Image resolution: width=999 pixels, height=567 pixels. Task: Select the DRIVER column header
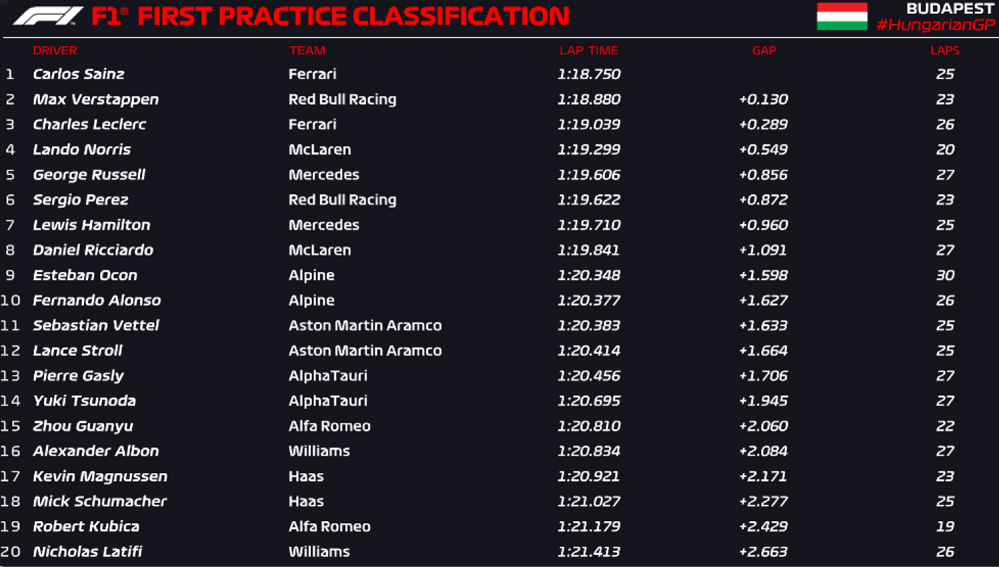[x=55, y=50]
